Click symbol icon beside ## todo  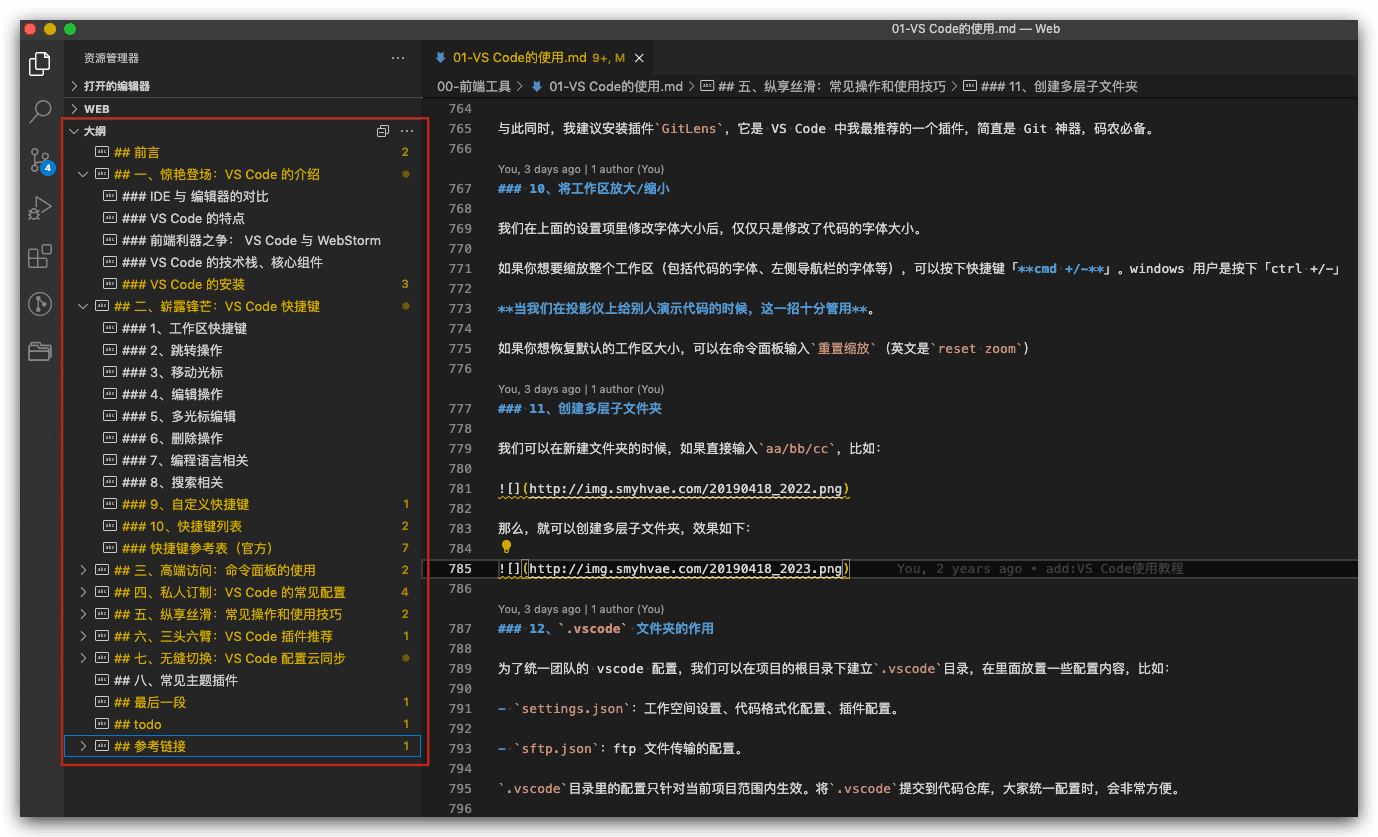(101, 724)
